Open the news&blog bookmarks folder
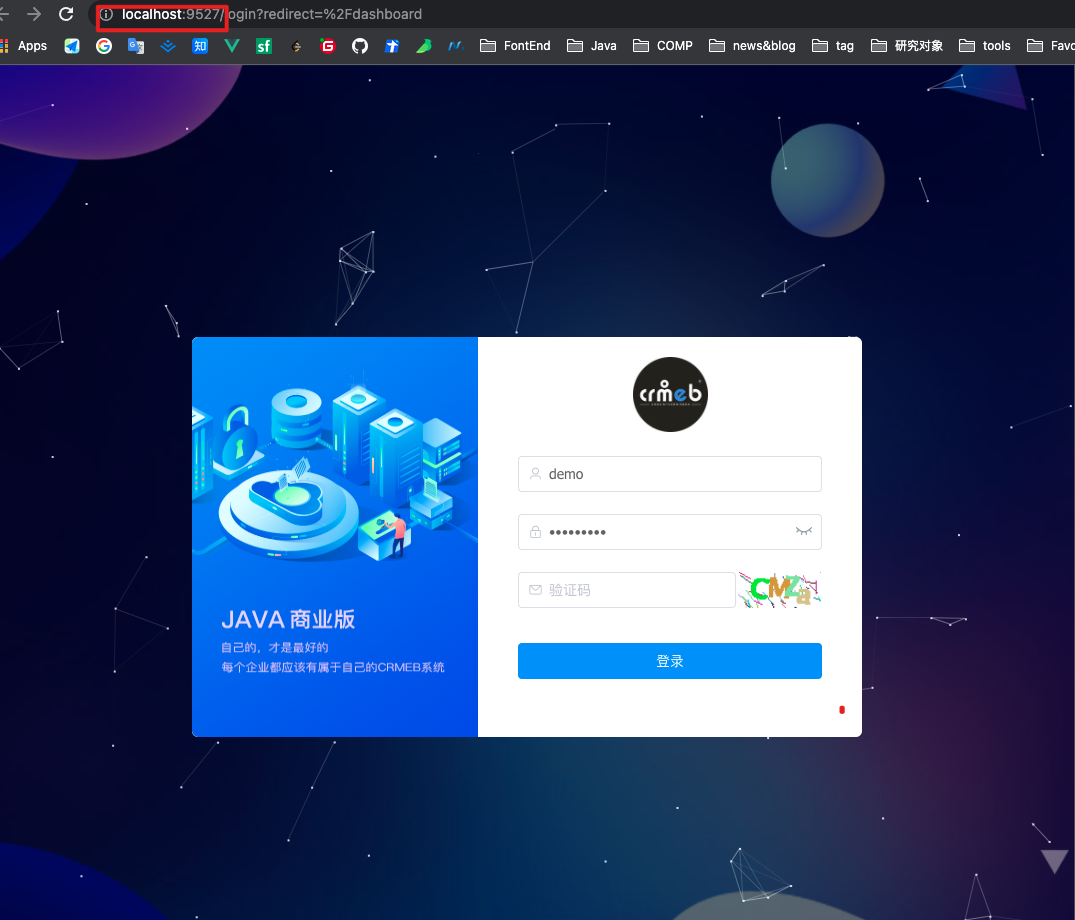The image size is (1075, 920). pos(752,45)
